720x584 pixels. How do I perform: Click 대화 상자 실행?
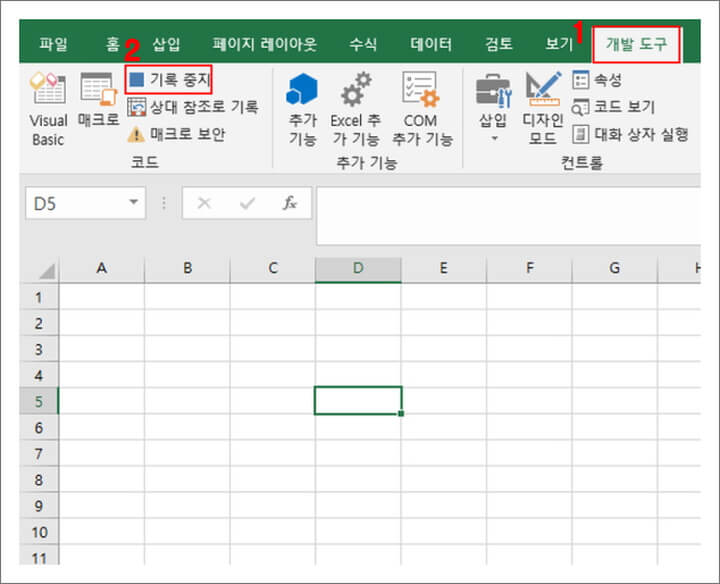click(x=630, y=135)
